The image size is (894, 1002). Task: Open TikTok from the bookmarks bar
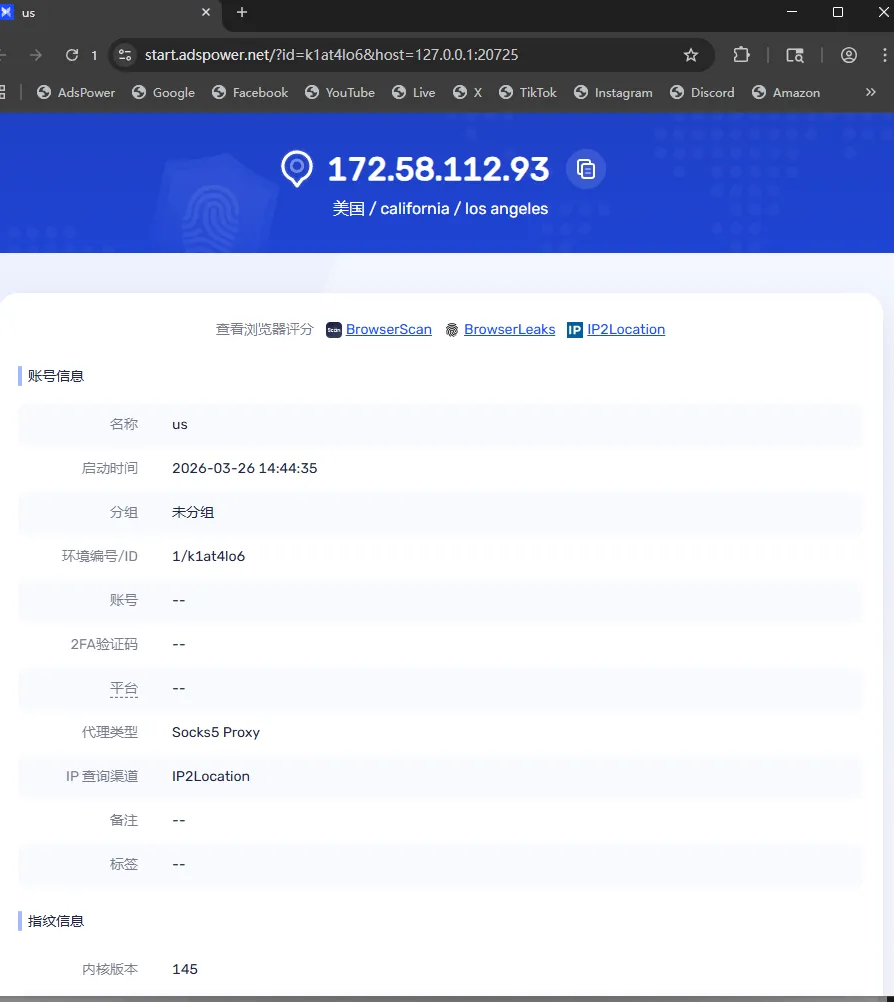click(x=527, y=92)
